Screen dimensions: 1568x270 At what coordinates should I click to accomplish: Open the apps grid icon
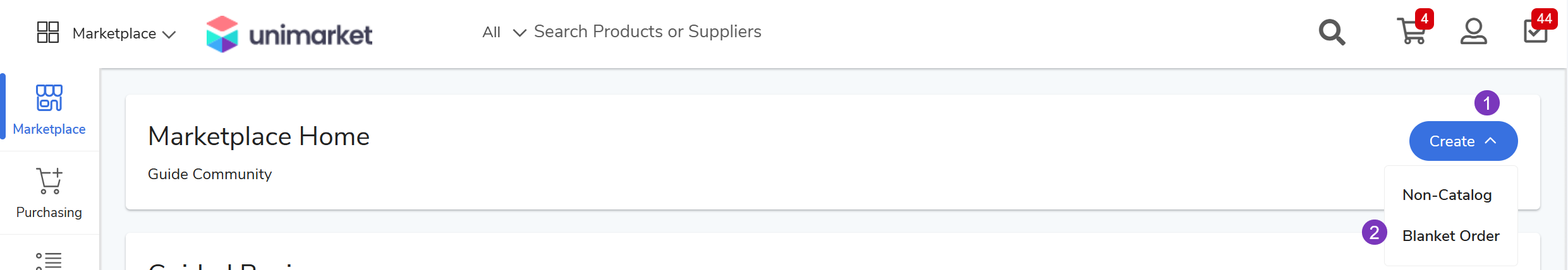coord(48,32)
